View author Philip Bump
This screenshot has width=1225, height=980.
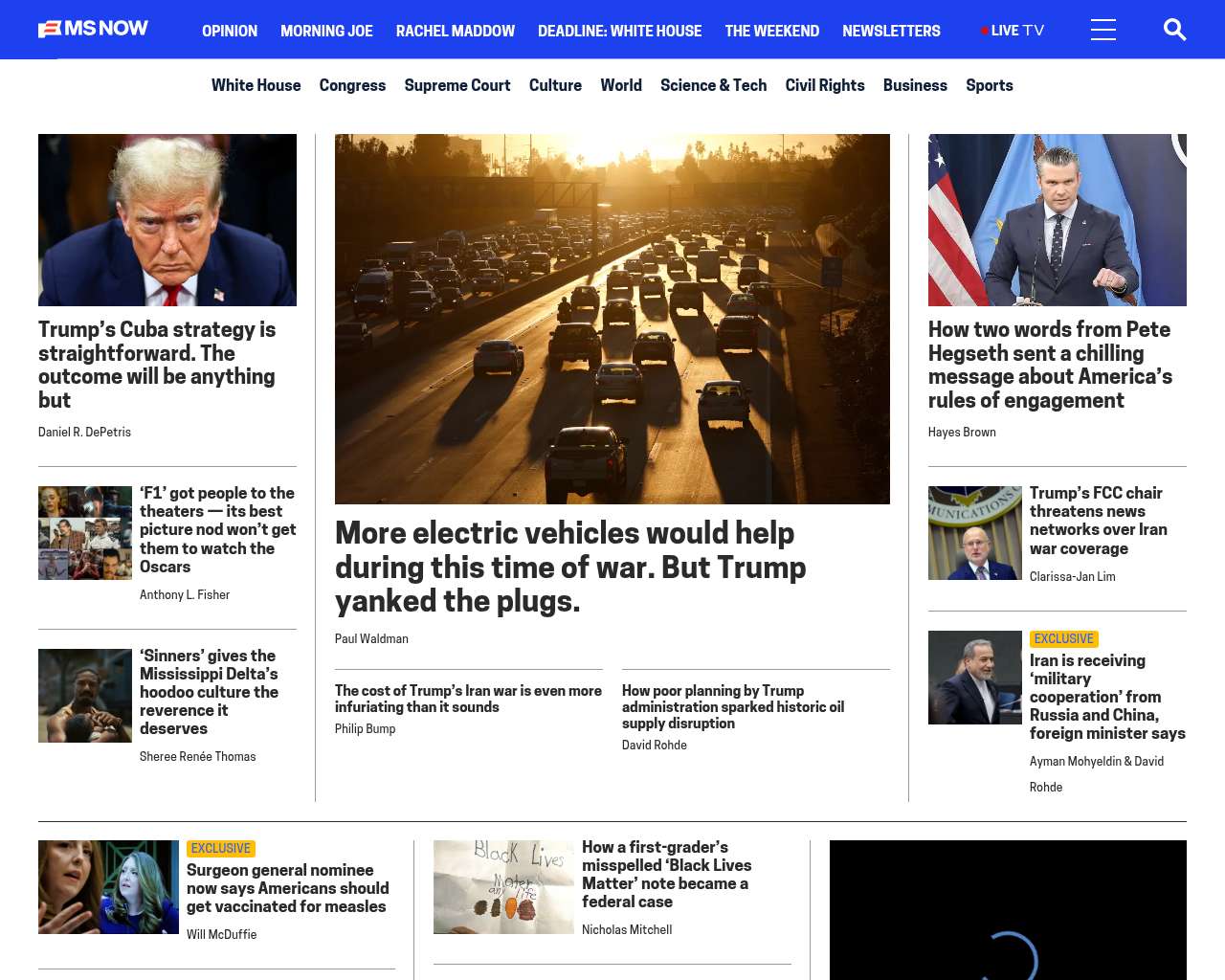(365, 729)
